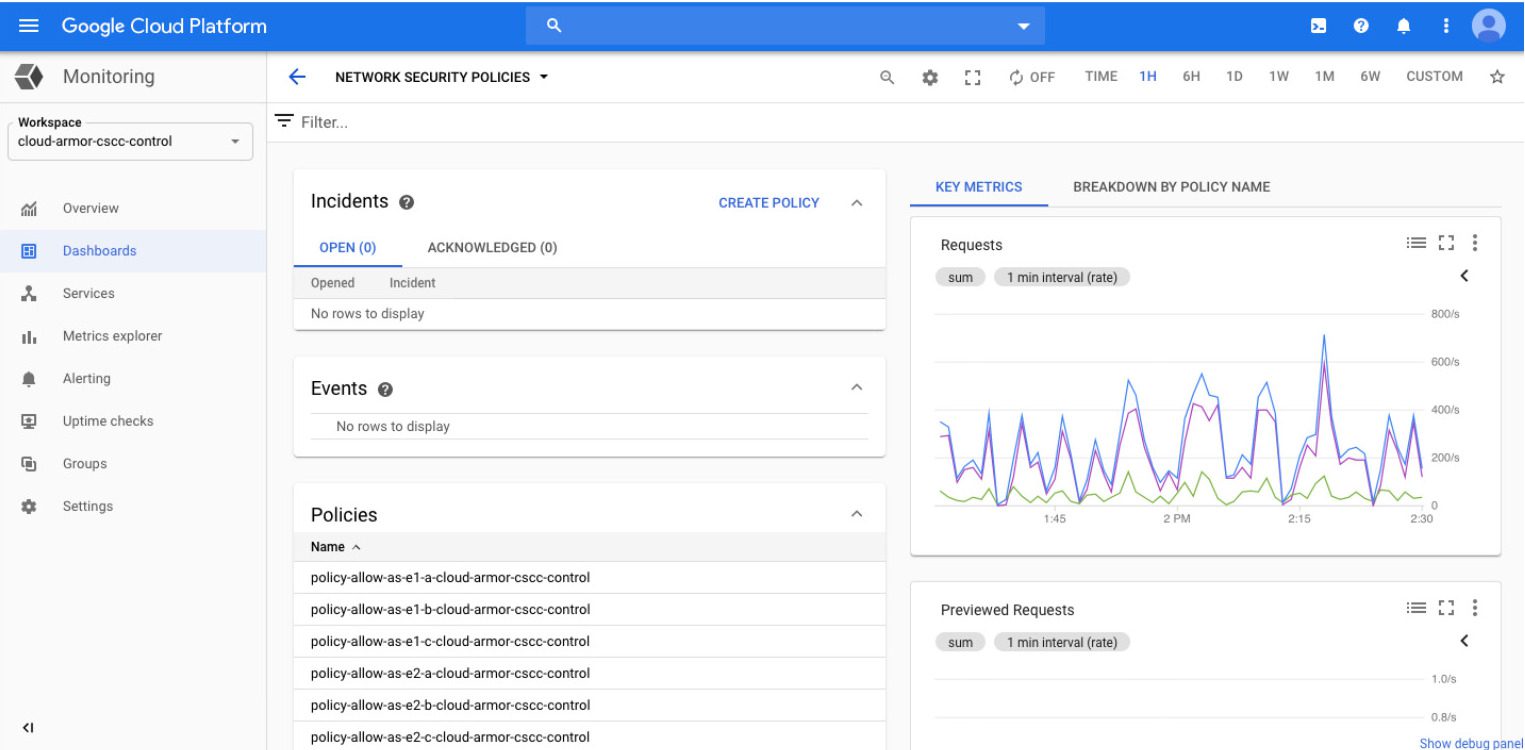
Task: Select the 1H time range
Action: tap(1148, 76)
